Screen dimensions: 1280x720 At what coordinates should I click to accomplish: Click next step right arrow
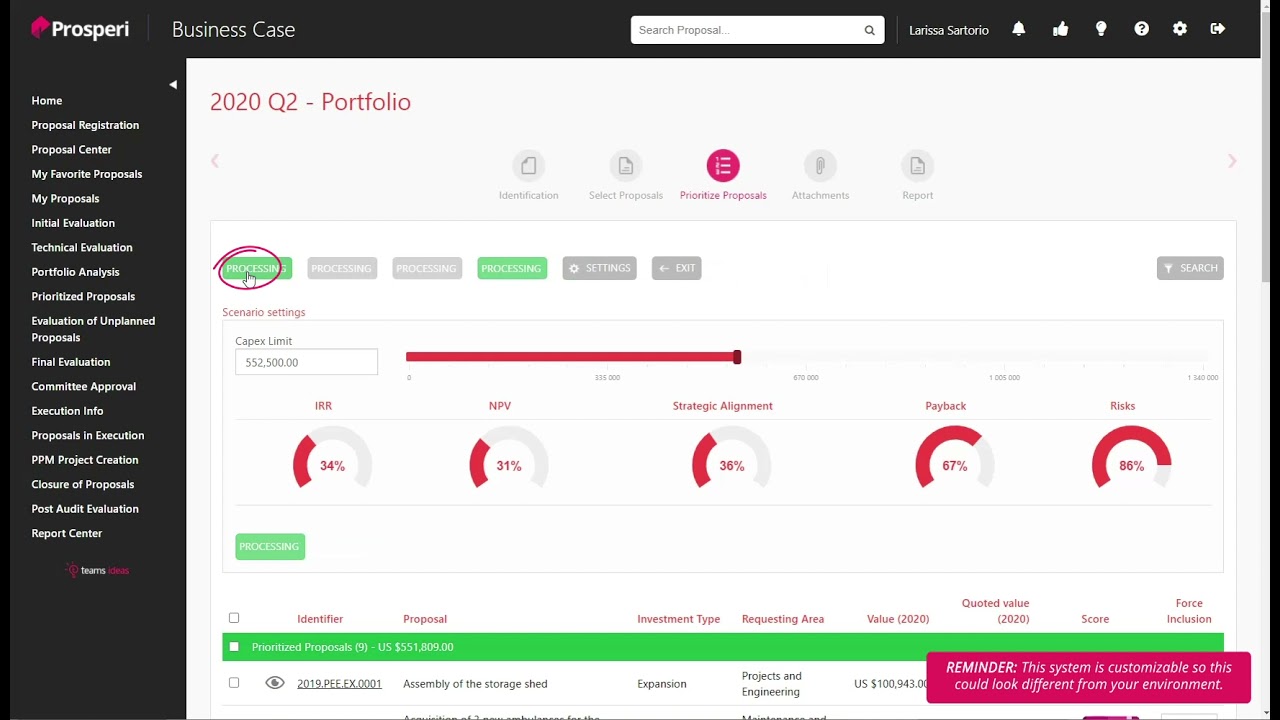click(x=1232, y=161)
